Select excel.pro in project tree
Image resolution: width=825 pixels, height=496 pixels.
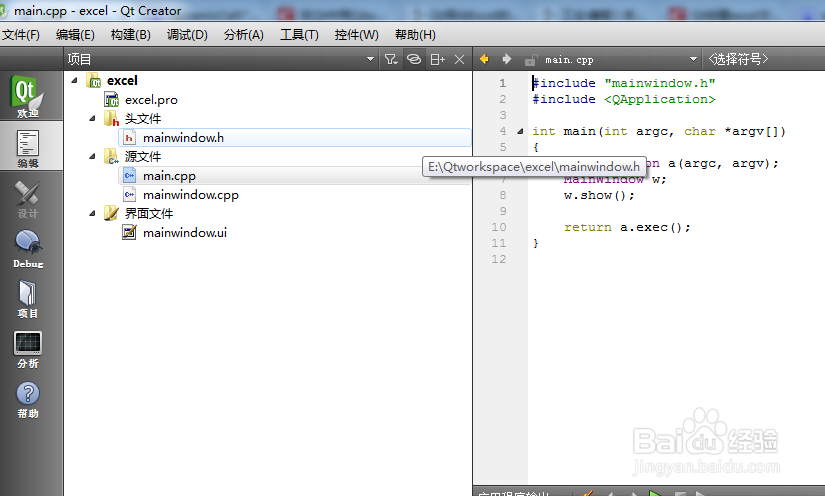tap(151, 99)
